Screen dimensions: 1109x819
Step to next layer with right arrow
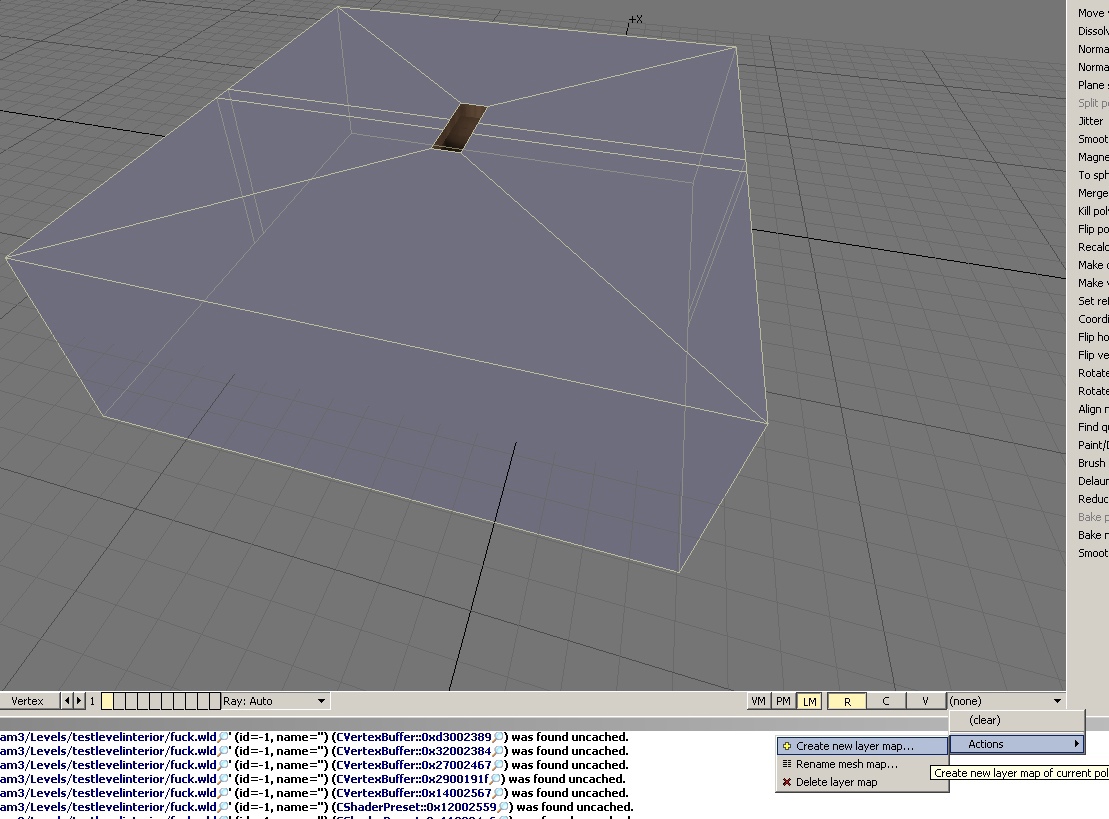click(79, 701)
